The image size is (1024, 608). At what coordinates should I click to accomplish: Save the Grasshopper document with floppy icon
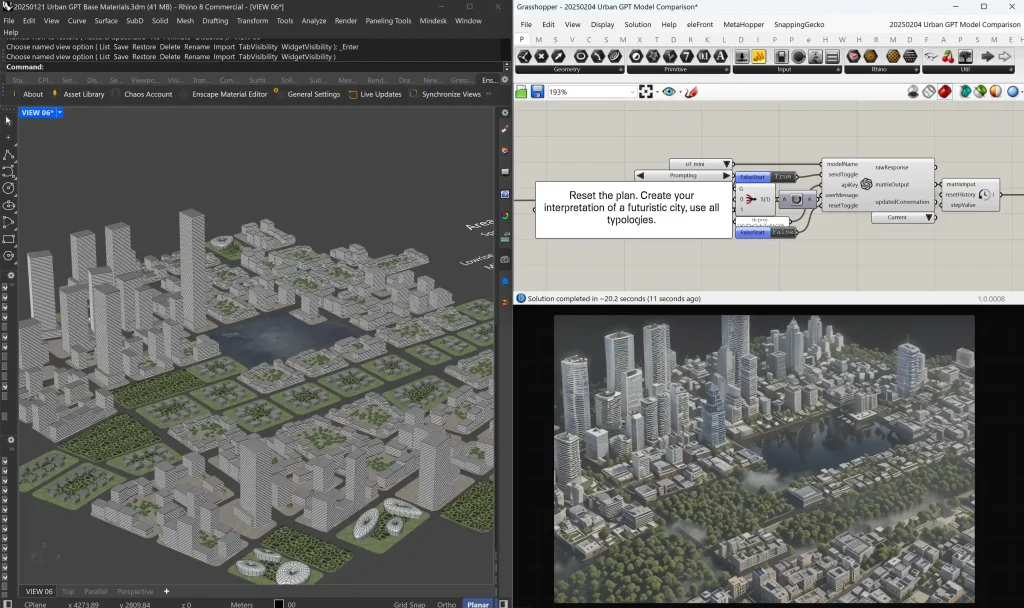coord(537,92)
